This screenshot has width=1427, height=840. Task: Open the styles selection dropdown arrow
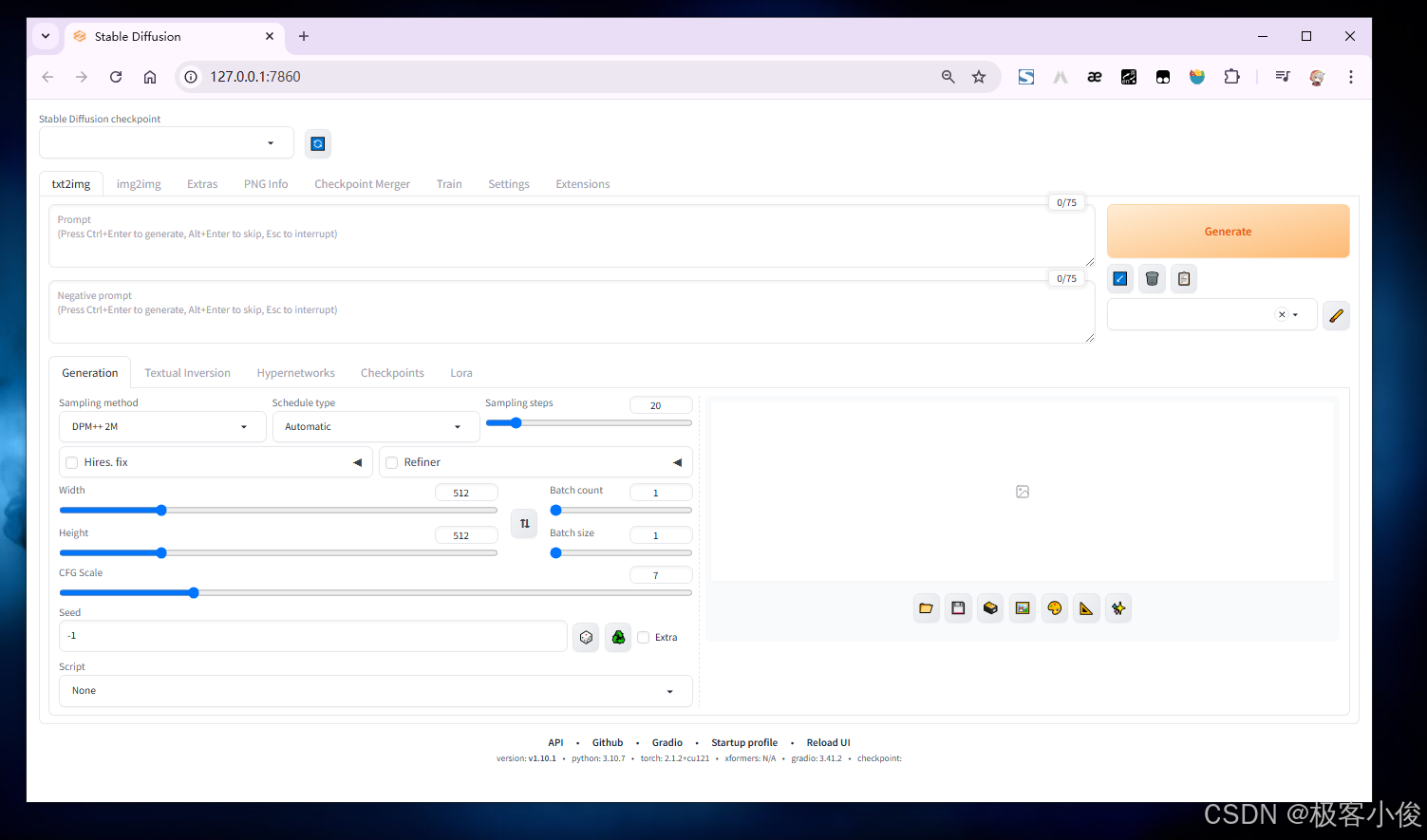pos(1295,315)
